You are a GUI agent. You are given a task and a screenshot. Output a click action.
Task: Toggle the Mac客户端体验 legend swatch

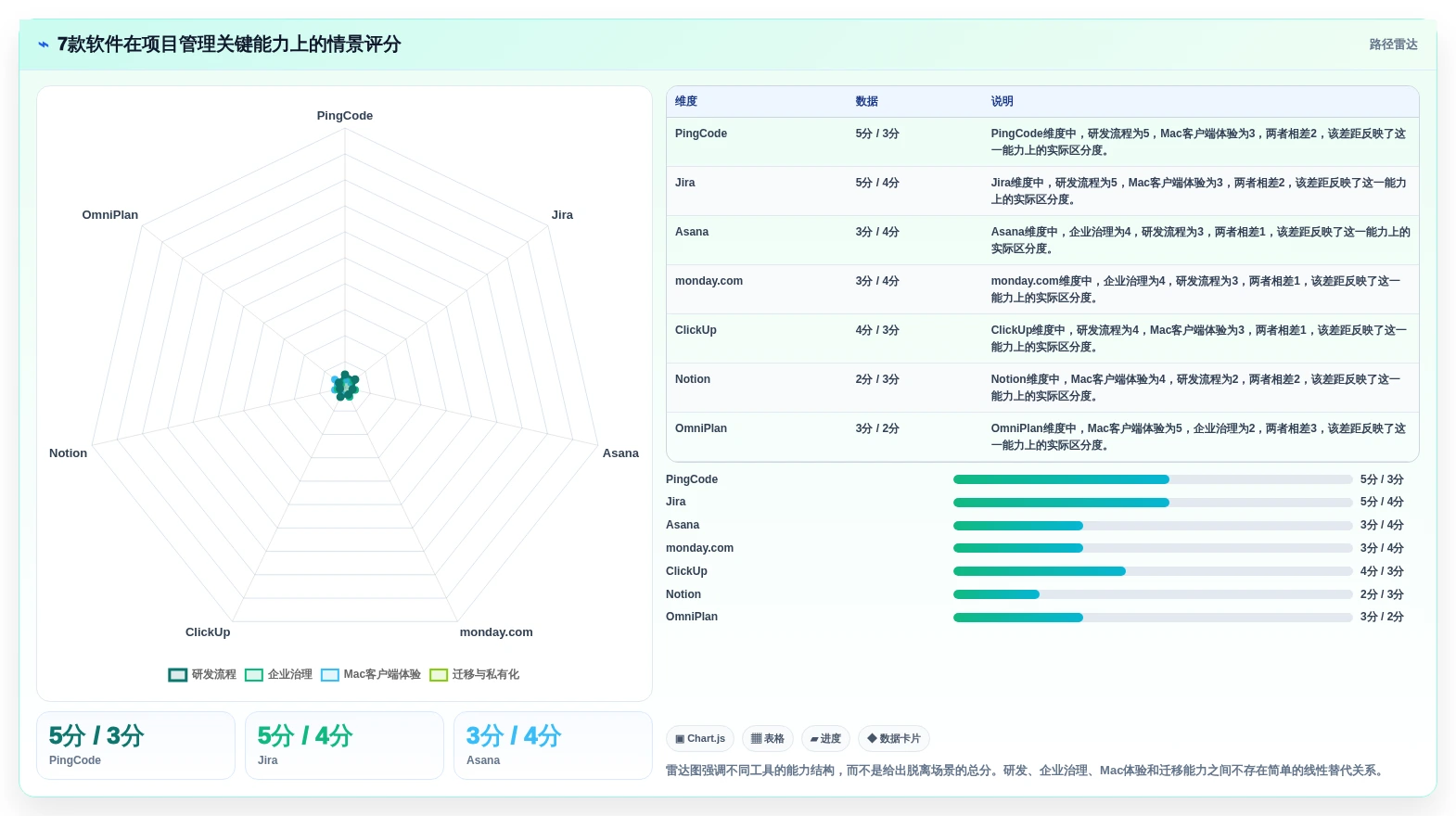pyautogui.click(x=330, y=675)
